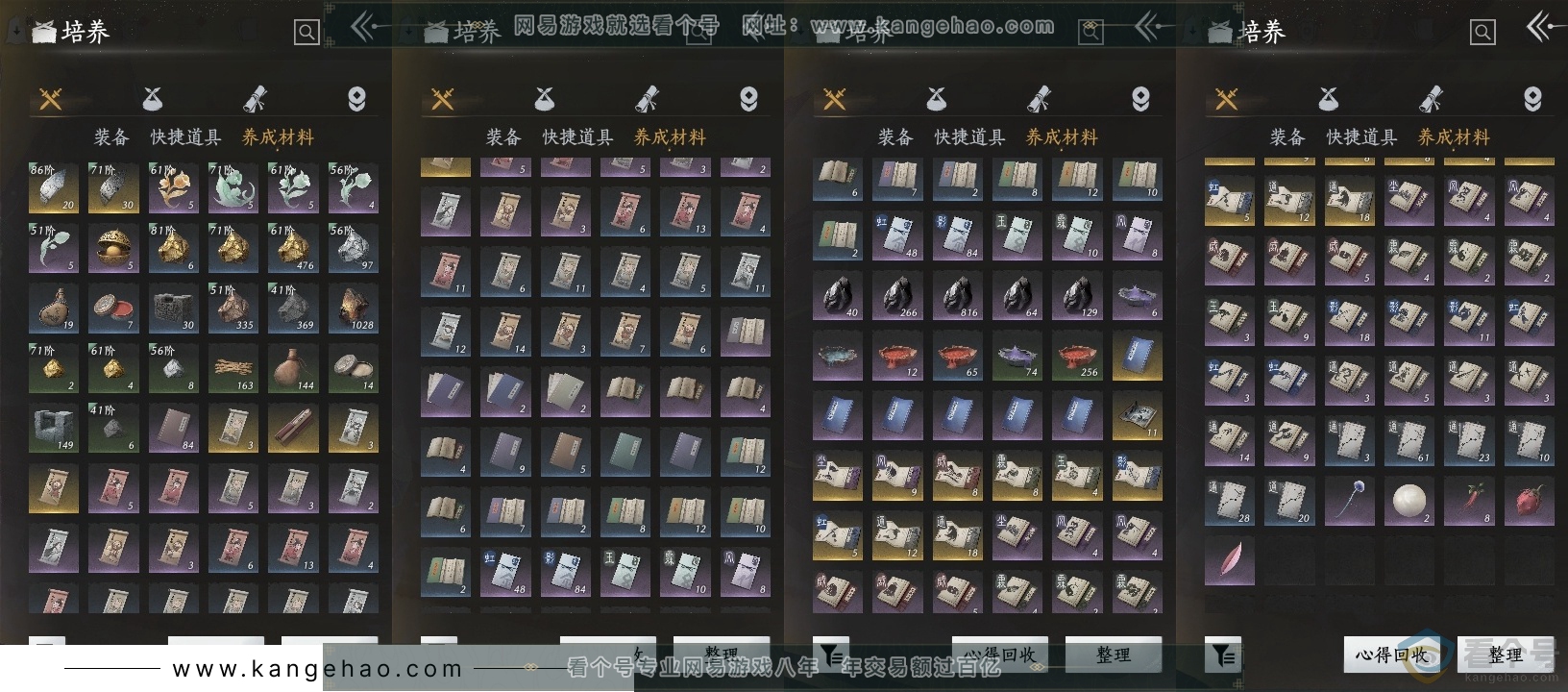The height and width of the screenshot is (692, 1568).
Task: Select white pearl in fourth panel
Action: coord(1409,501)
